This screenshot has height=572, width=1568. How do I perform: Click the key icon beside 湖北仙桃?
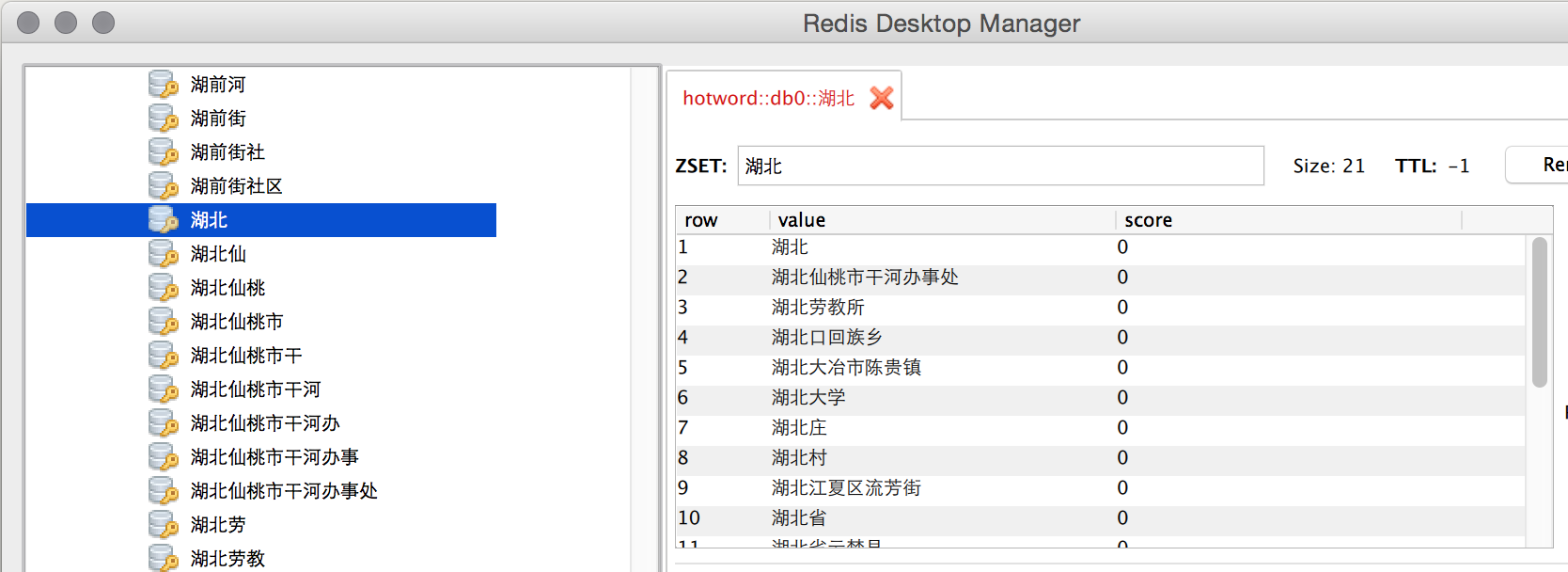tap(163, 288)
